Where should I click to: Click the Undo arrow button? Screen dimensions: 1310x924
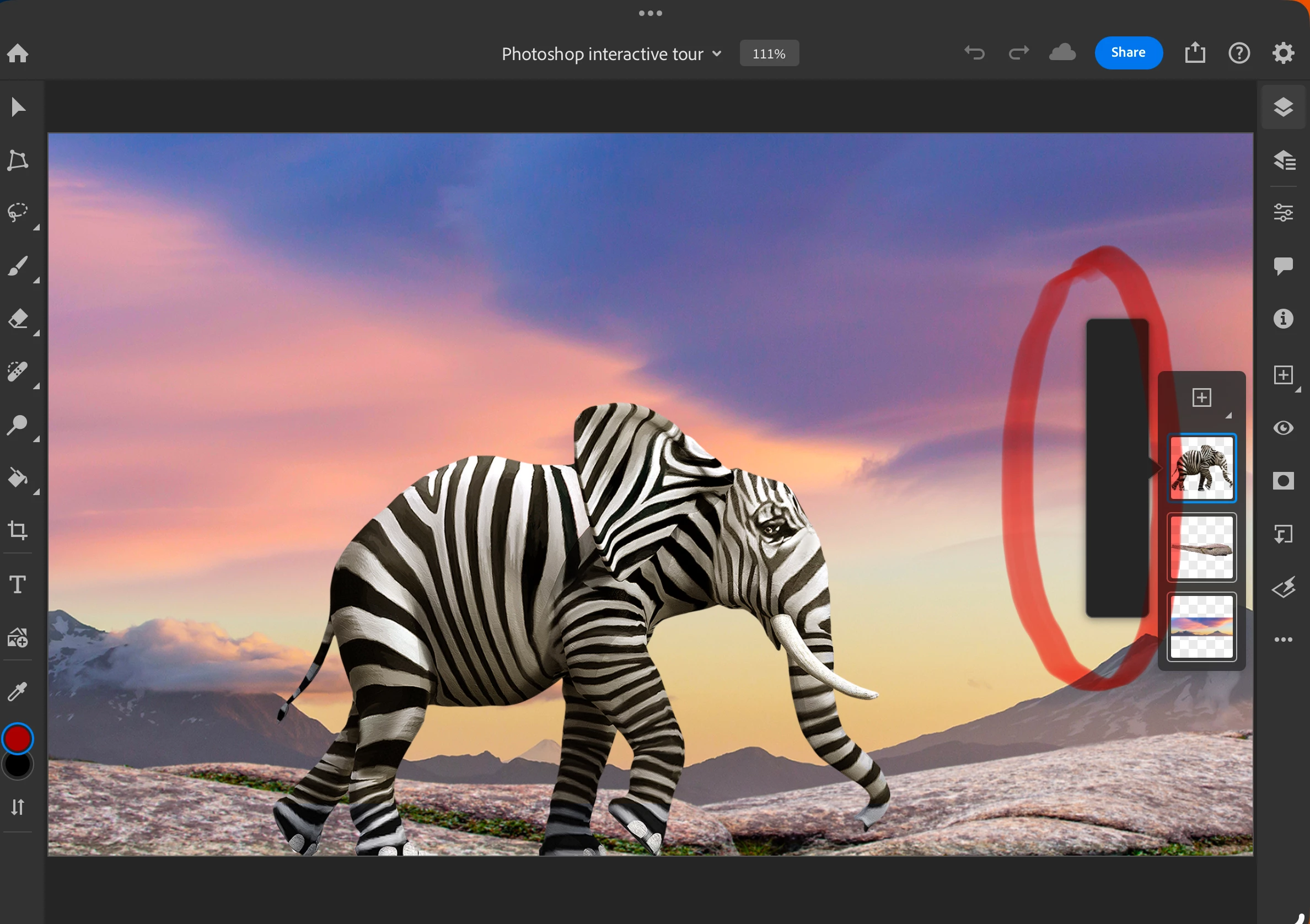tap(975, 53)
